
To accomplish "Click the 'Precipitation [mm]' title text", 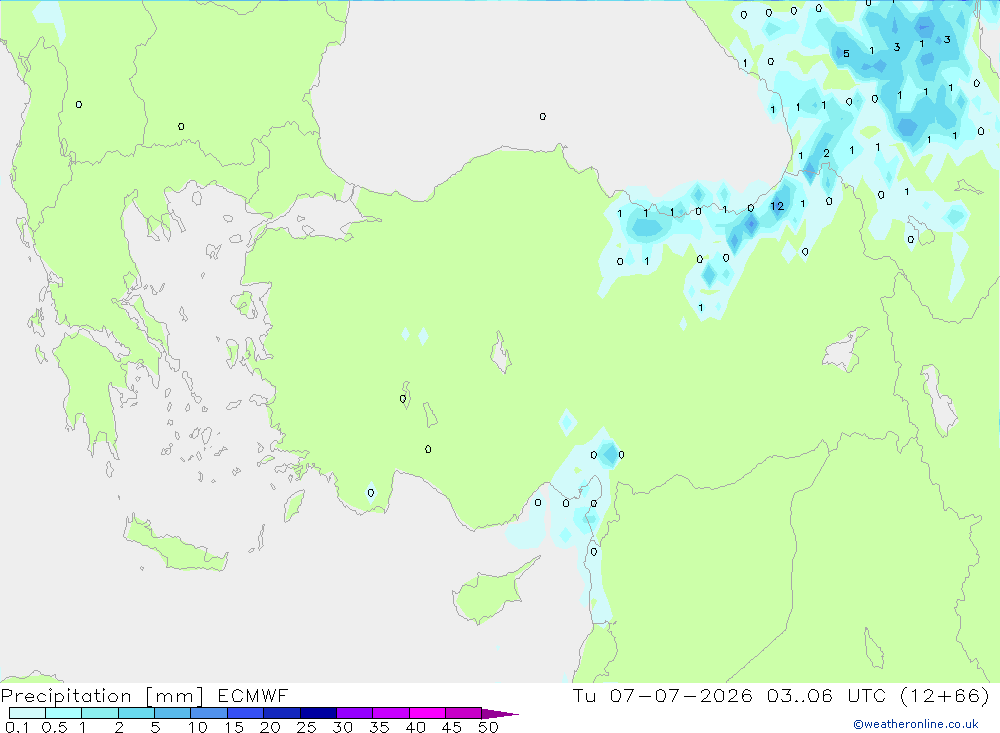I will (x=102, y=696).
